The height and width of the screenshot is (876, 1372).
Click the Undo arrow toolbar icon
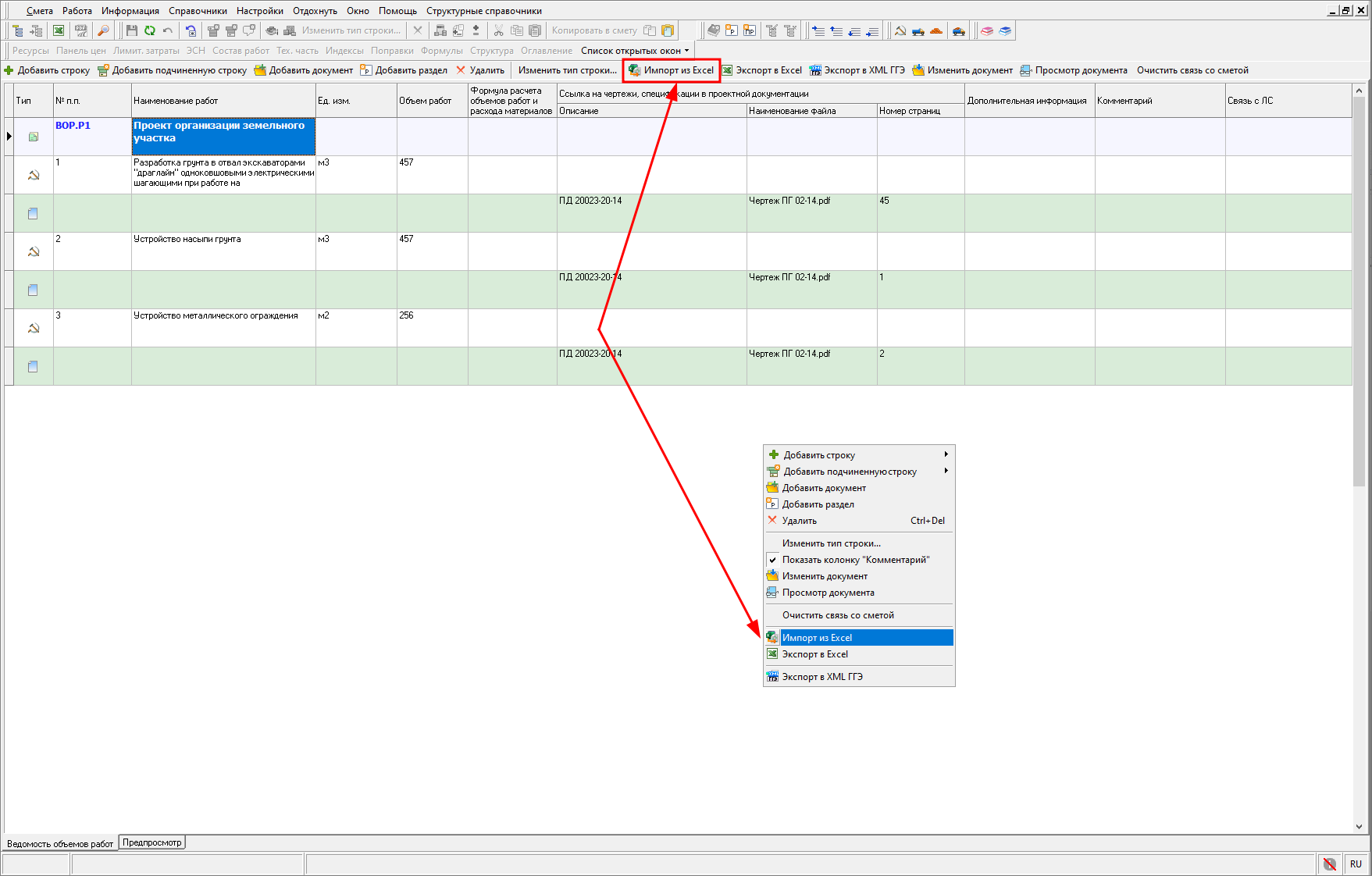[x=167, y=30]
